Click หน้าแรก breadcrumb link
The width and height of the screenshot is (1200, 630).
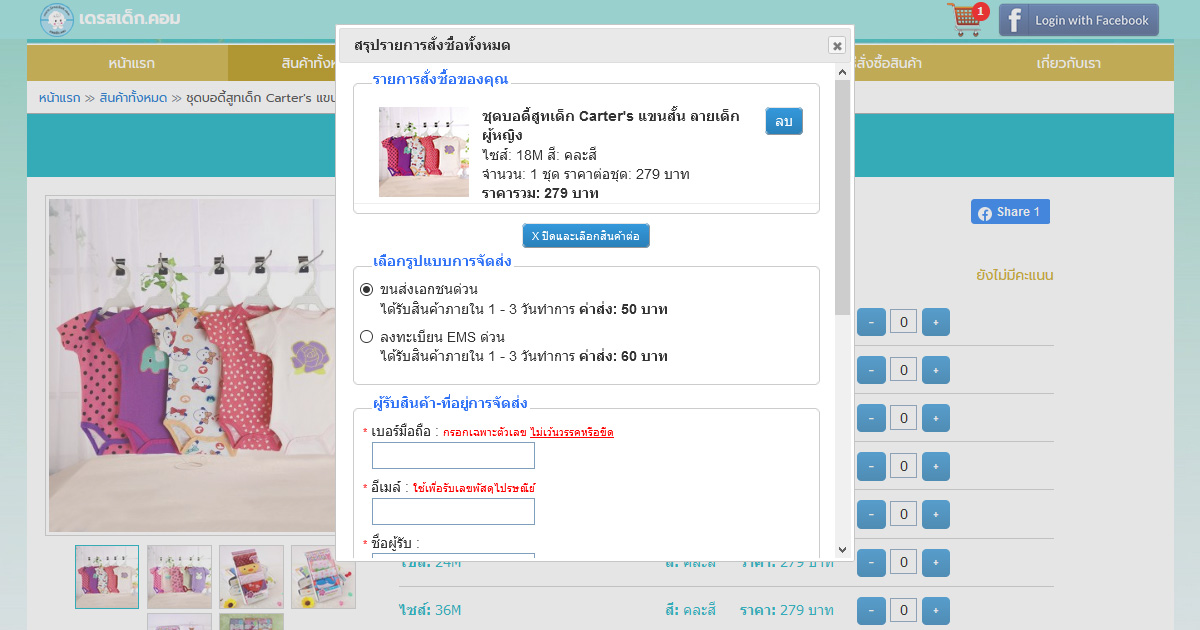pos(59,98)
